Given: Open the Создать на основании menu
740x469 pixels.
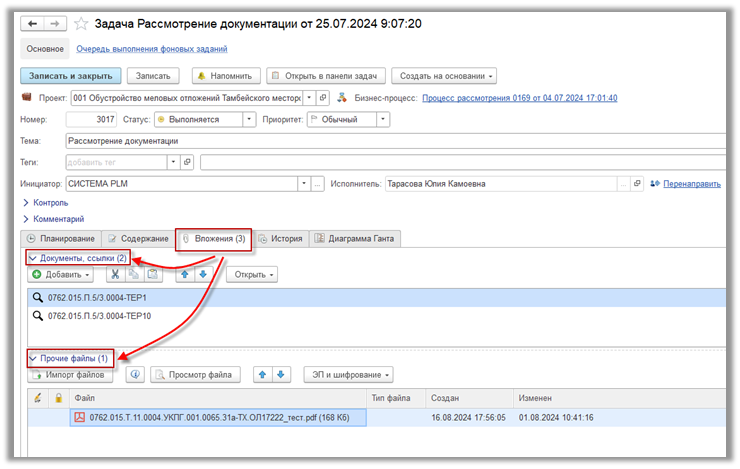Looking at the screenshot, I should [444, 76].
